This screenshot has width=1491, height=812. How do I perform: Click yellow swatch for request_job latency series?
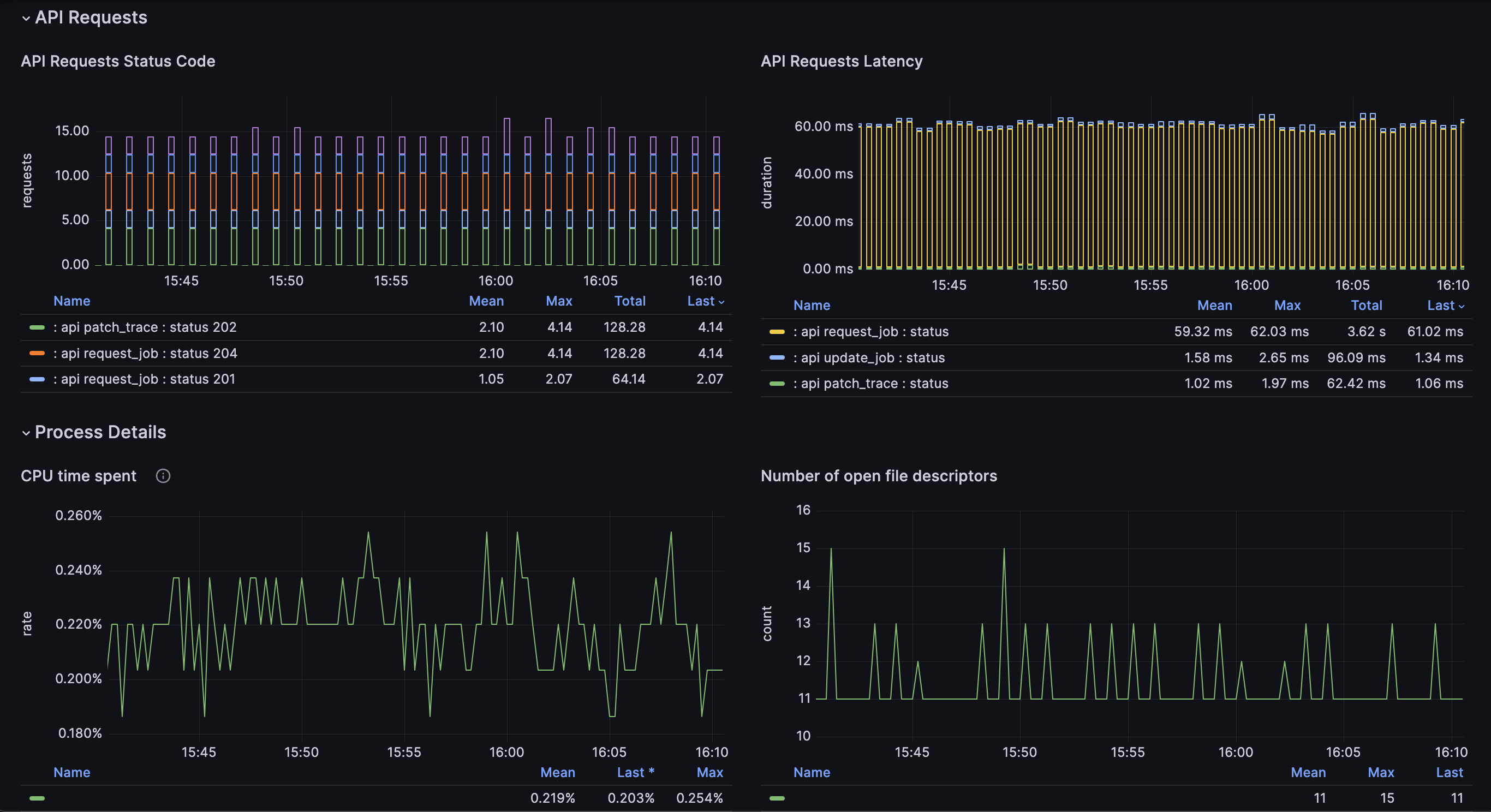pos(777,332)
